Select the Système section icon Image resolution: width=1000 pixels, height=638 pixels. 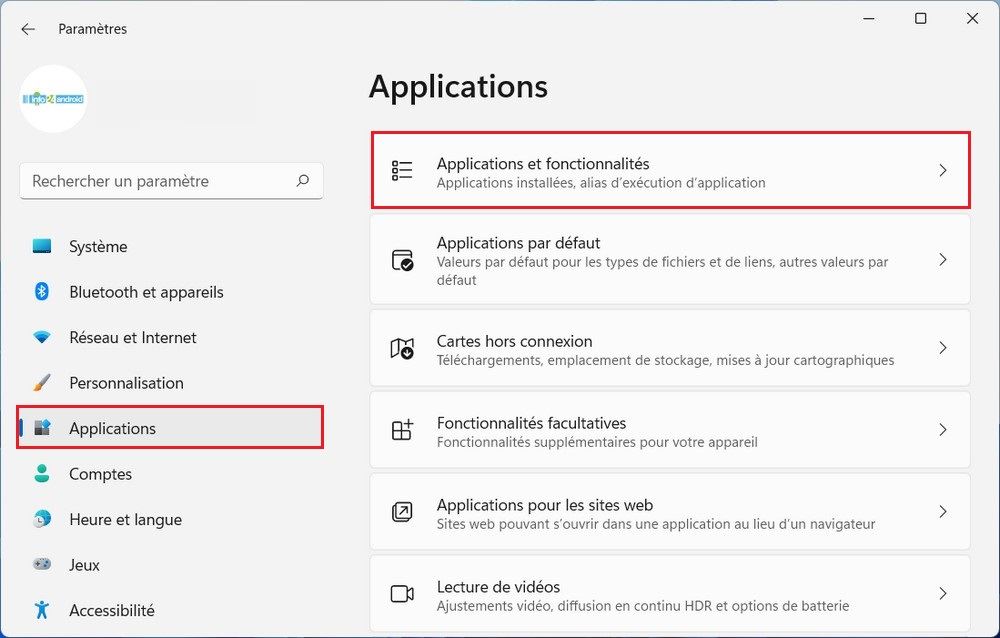point(40,246)
